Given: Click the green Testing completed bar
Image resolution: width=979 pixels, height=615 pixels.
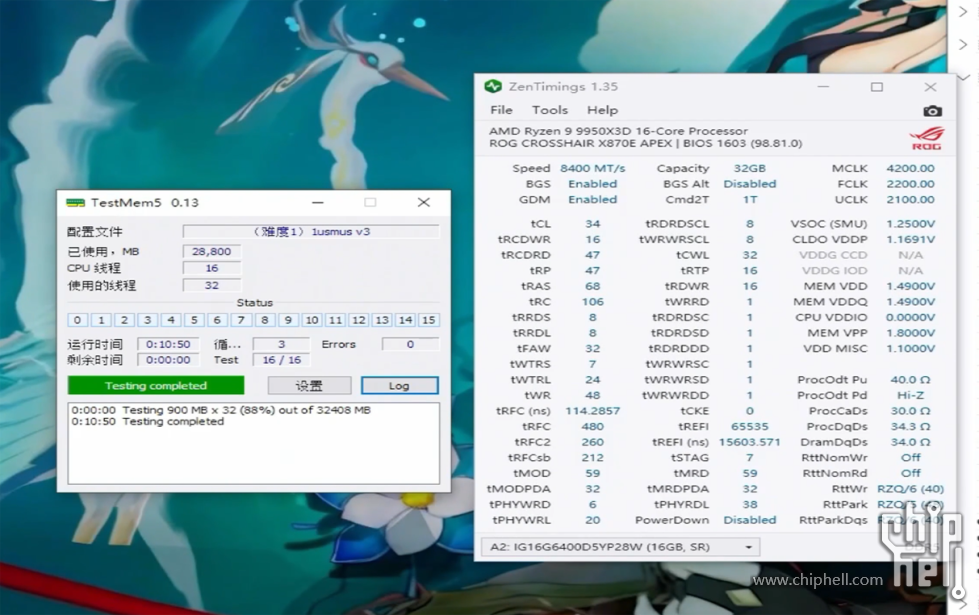Looking at the screenshot, I should point(155,386).
